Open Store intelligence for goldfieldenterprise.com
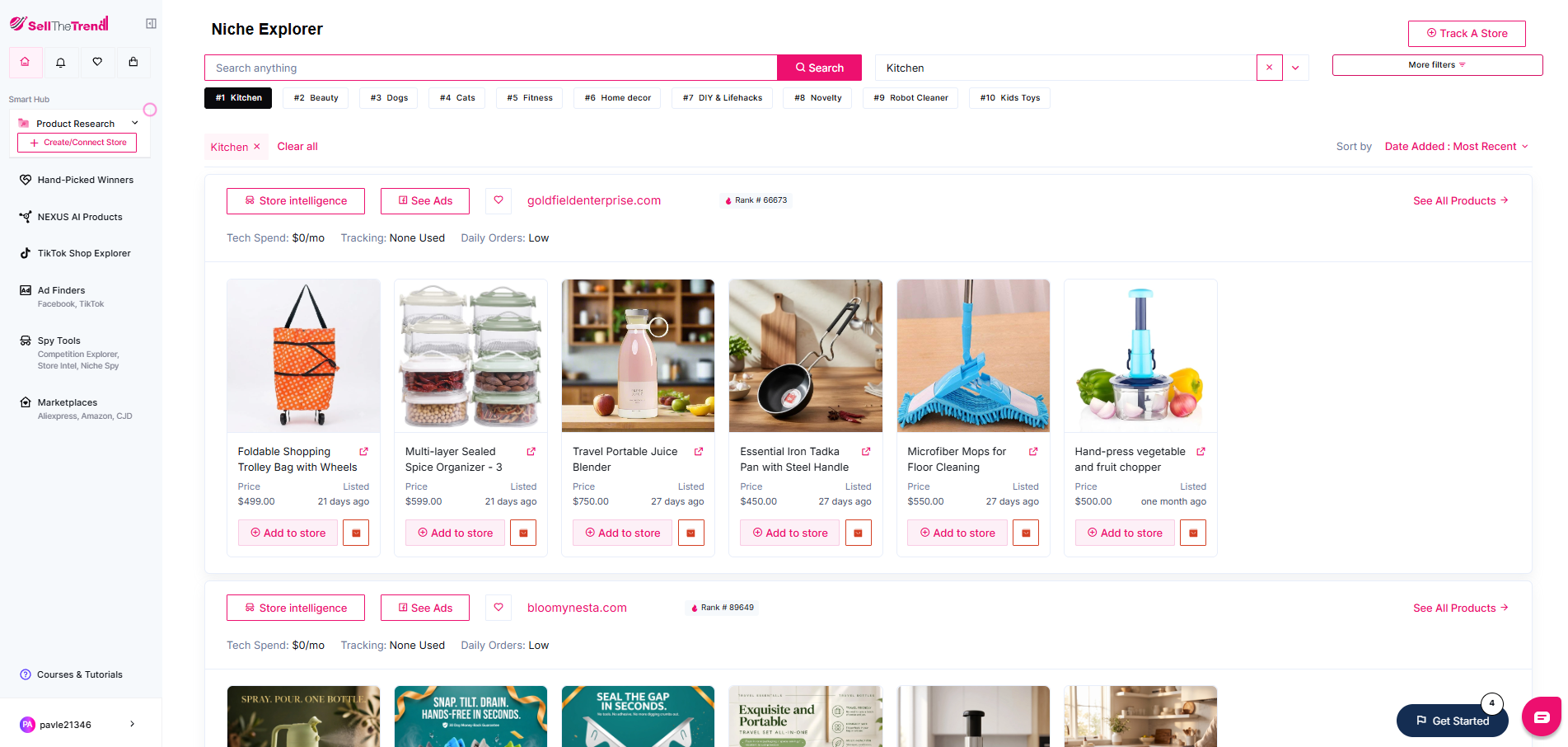The height and width of the screenshot is (747, 1568). (x=296, y=200)
